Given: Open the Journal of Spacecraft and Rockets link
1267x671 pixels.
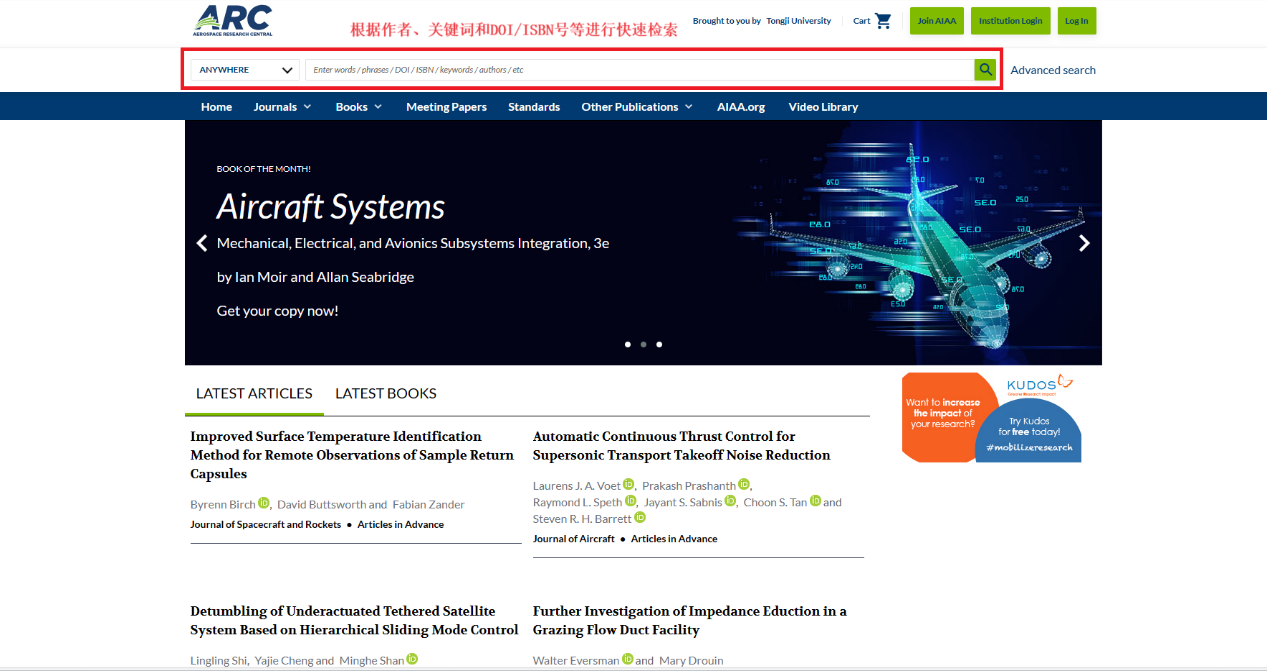Looking at the screenshot, I should pyautogui.click(x=266, y=524).
